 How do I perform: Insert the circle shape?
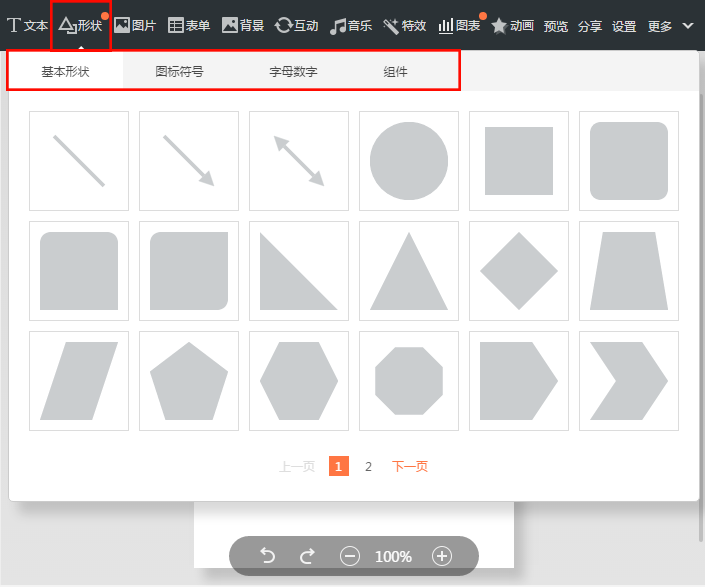(x=409, y=161)
